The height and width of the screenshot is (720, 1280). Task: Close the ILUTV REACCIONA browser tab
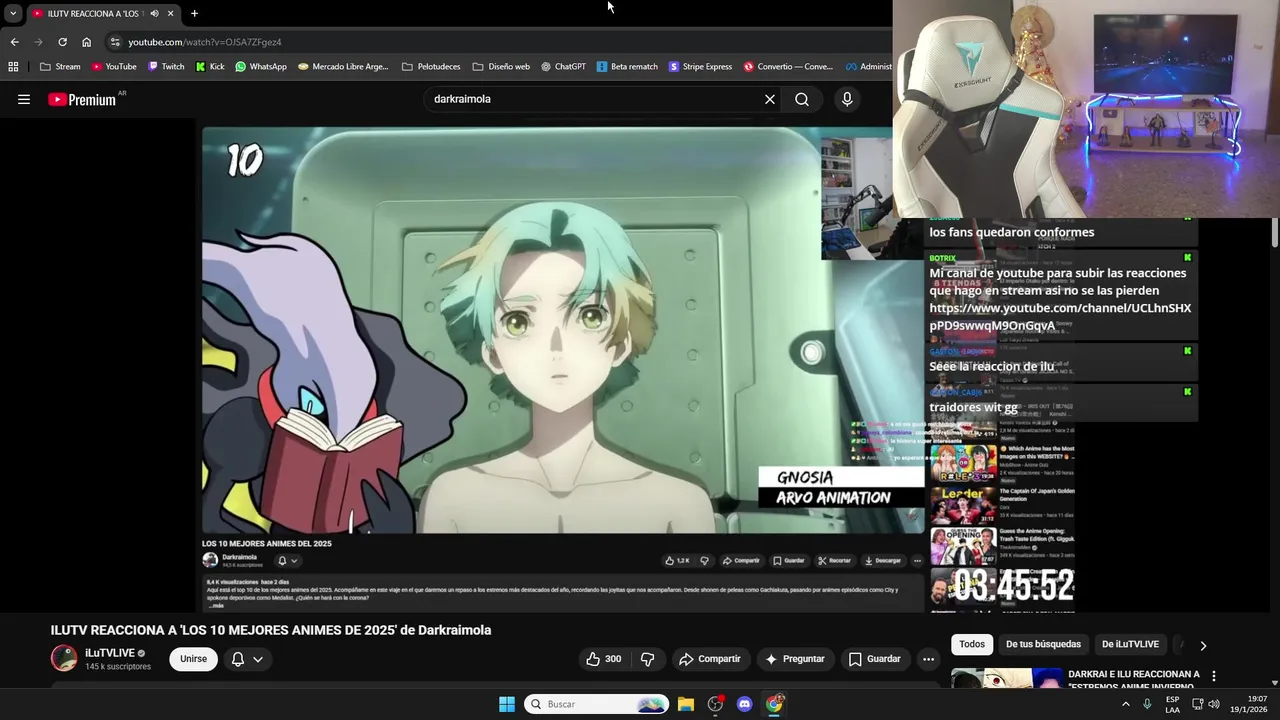click(x=170, y=14)
